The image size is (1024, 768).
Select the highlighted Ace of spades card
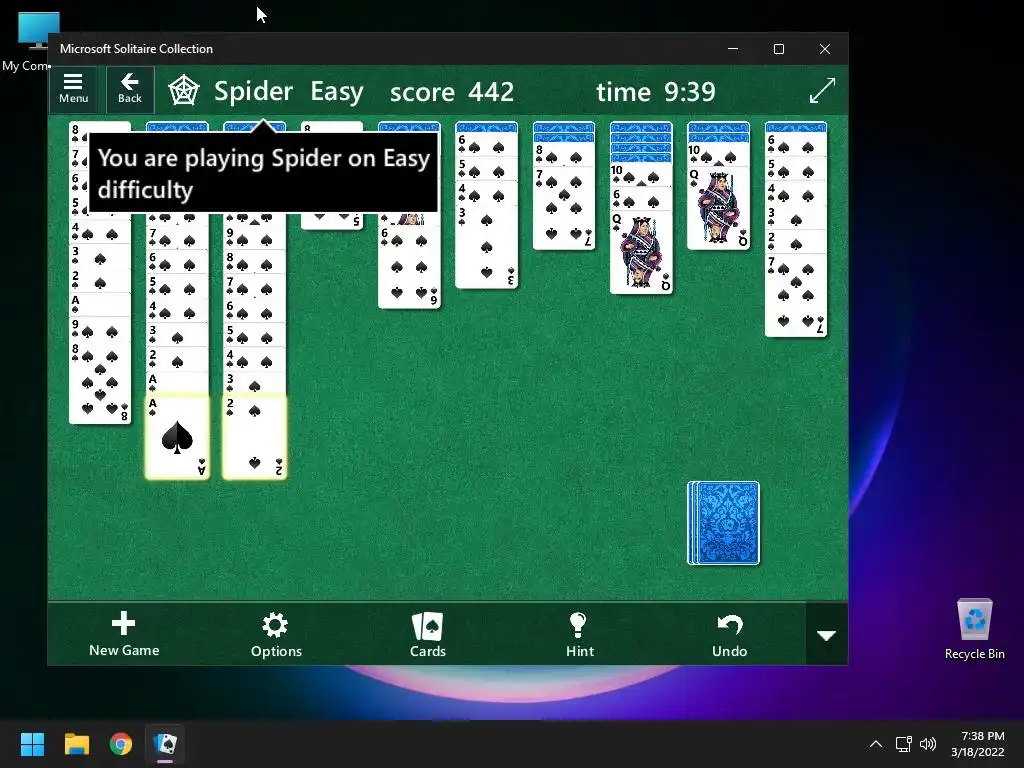pos(177,436)
